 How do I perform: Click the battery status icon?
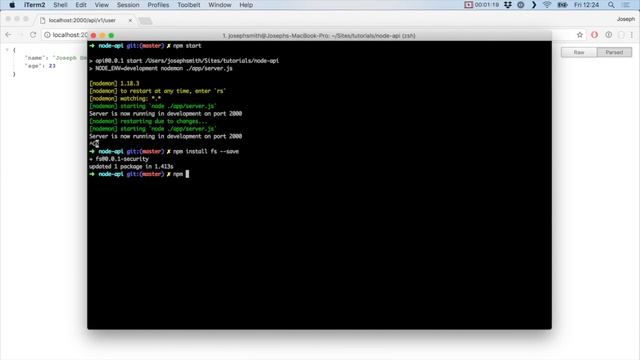(562, 5)
